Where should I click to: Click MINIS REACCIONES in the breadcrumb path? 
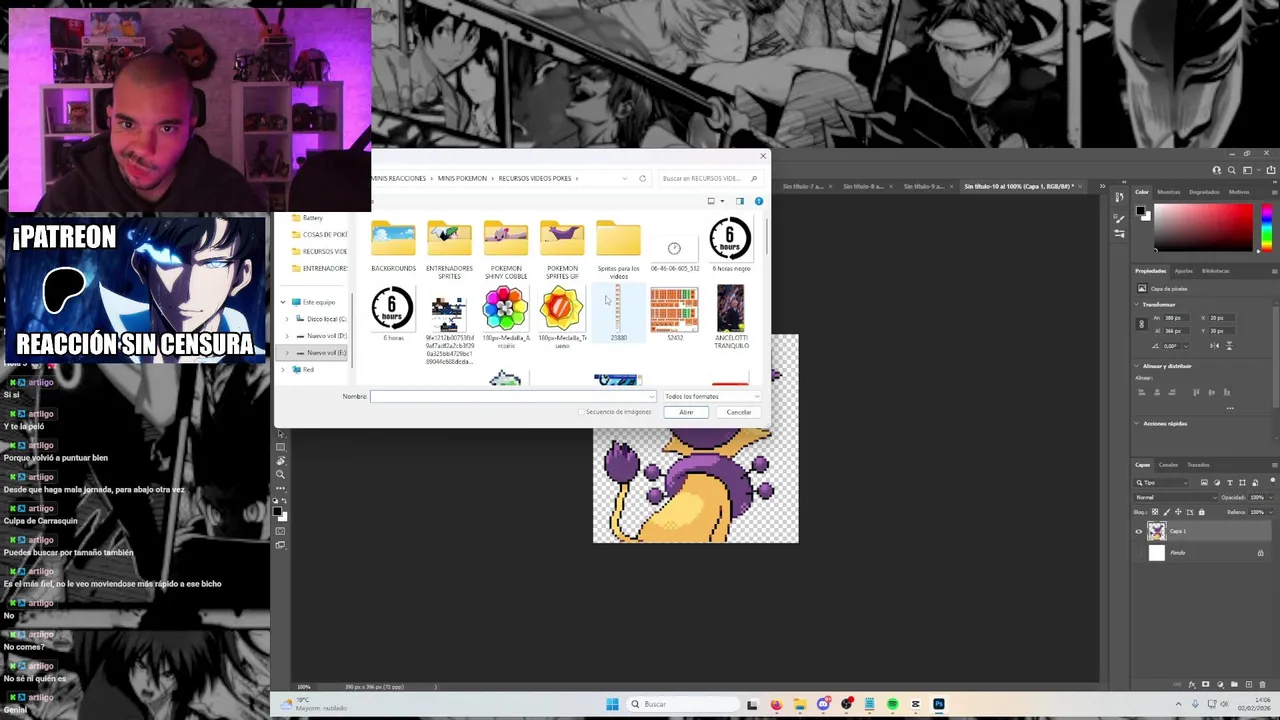pos(399,178)
